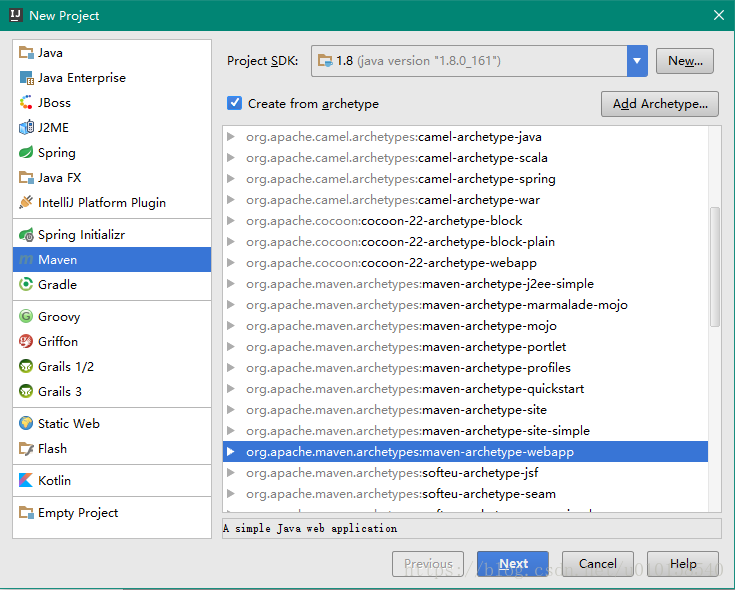
Task: Select maven-archetype-site-simple text row
Action: 418,431
